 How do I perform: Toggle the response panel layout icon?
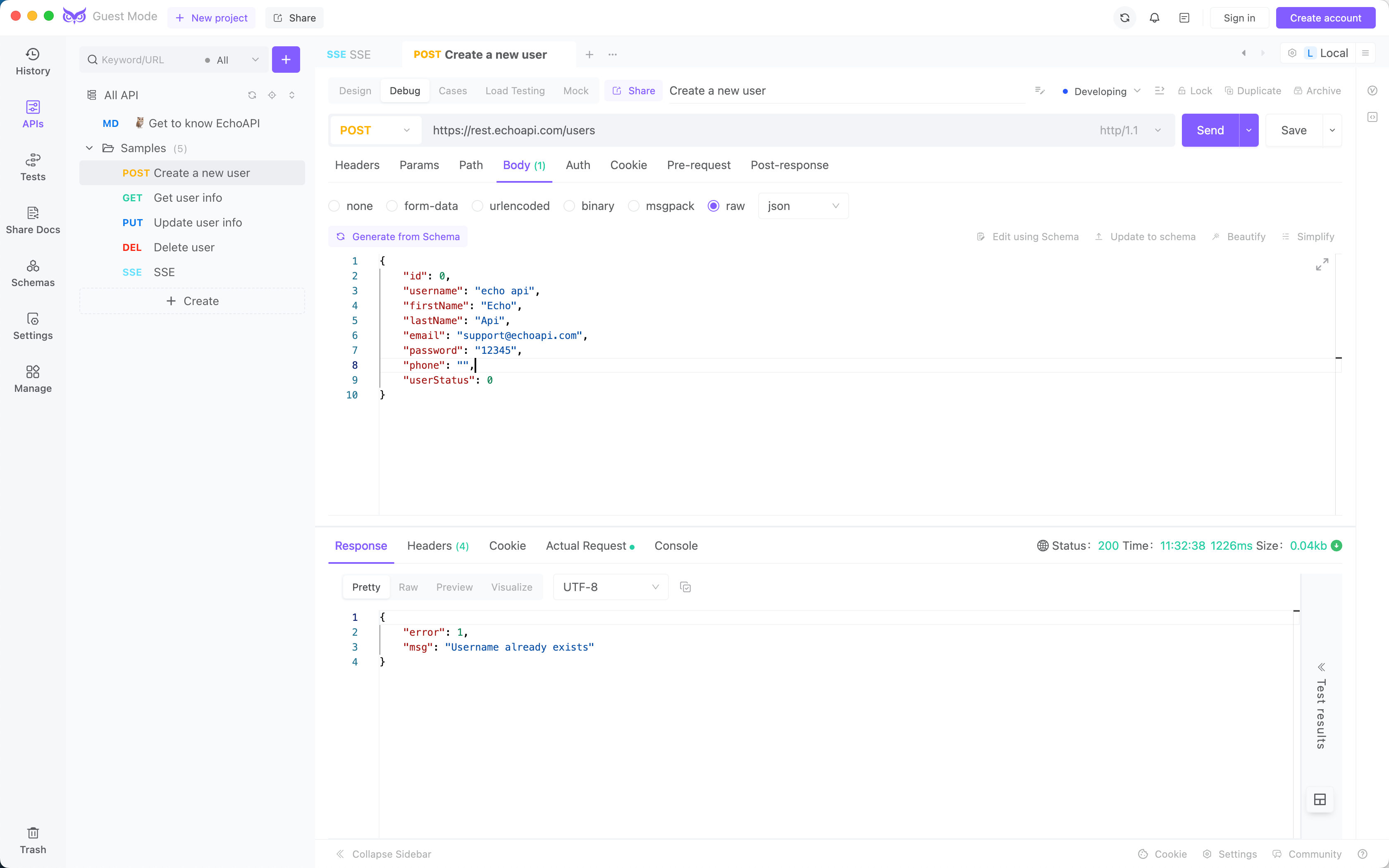[1320, 800]
